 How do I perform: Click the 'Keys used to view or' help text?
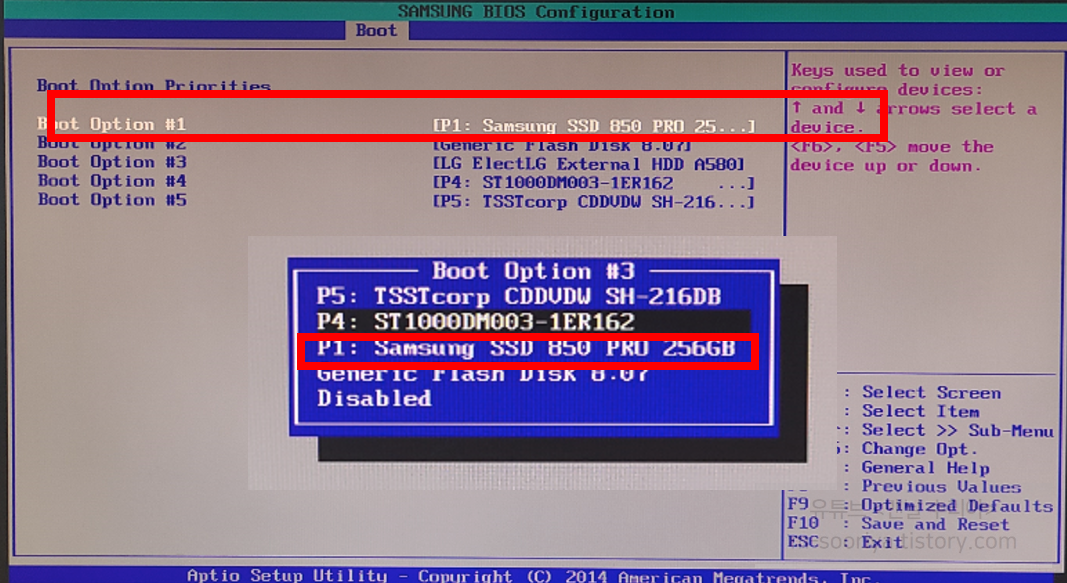point(898,71)
